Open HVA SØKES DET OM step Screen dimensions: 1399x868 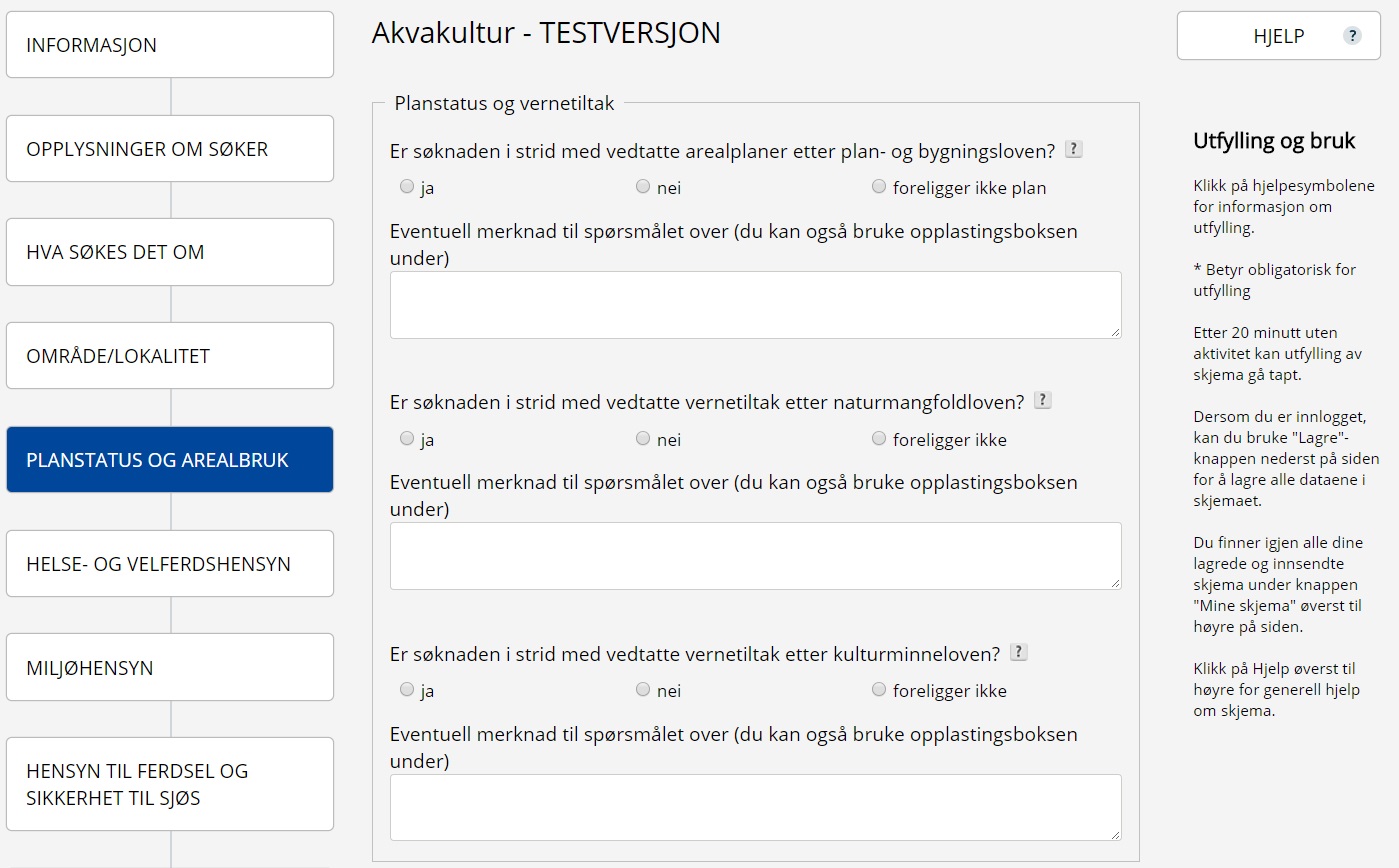pos(170,252)
